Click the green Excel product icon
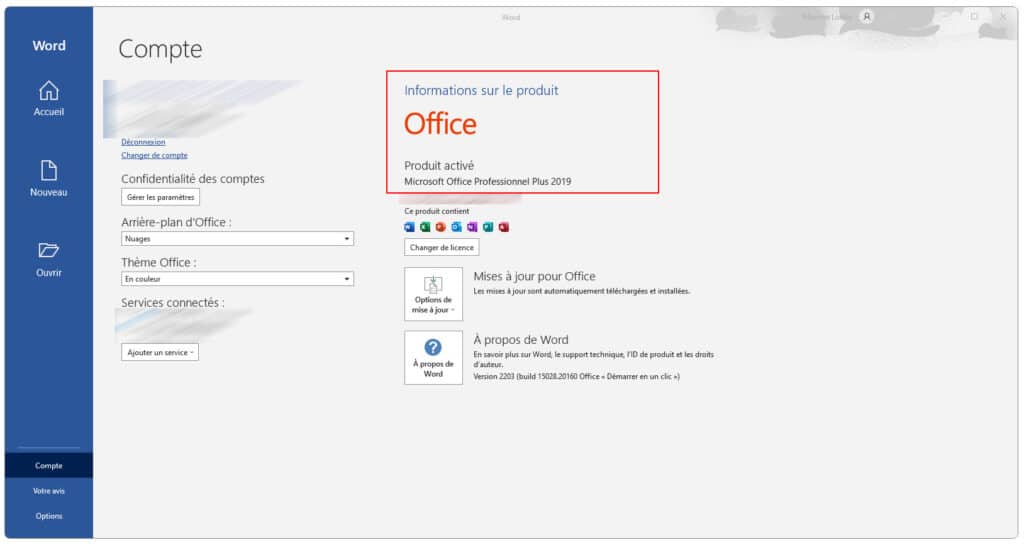The width and height of the screenshot is (1024, 545). 425,227
